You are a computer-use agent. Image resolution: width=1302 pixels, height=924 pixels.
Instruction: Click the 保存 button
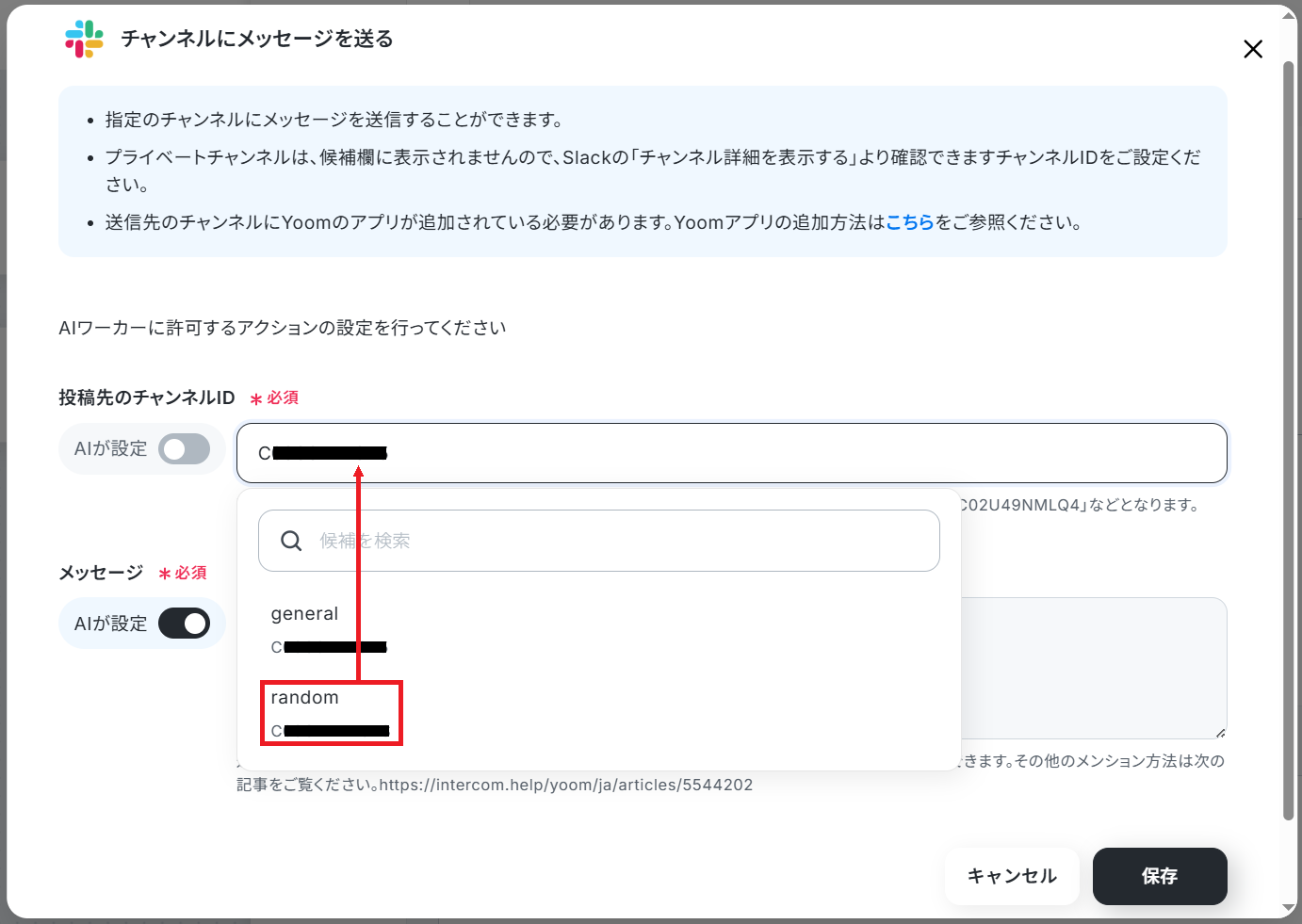[x=1160, y=876]
